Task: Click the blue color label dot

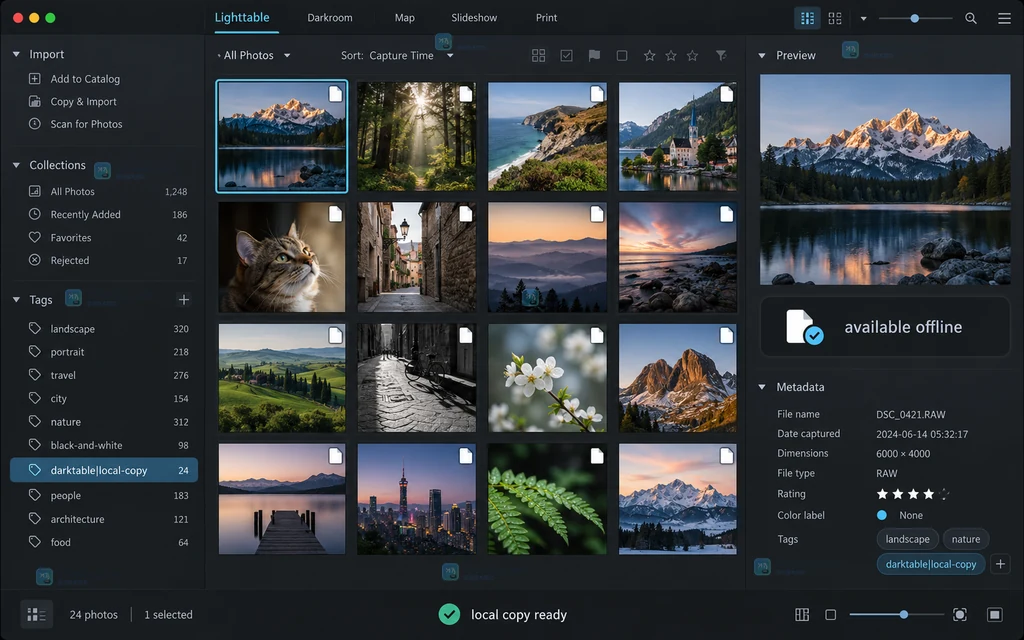Action: point(882,515)
